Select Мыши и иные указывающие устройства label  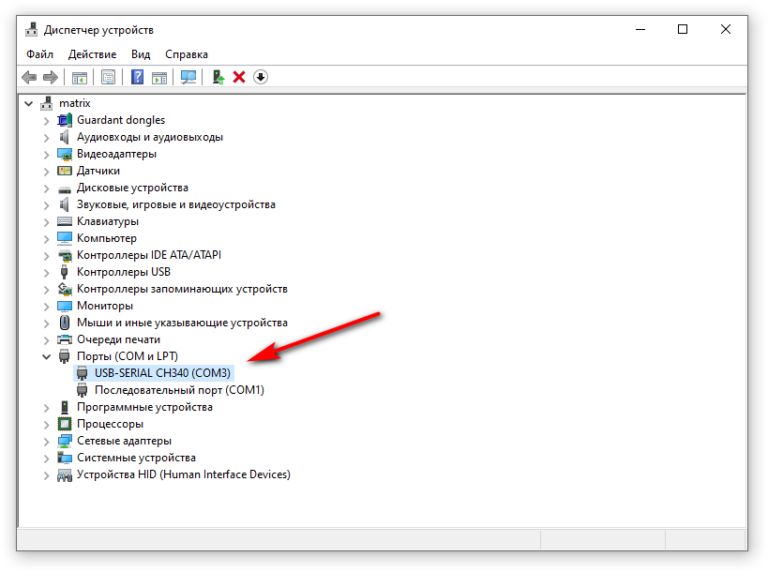(182, 323)
